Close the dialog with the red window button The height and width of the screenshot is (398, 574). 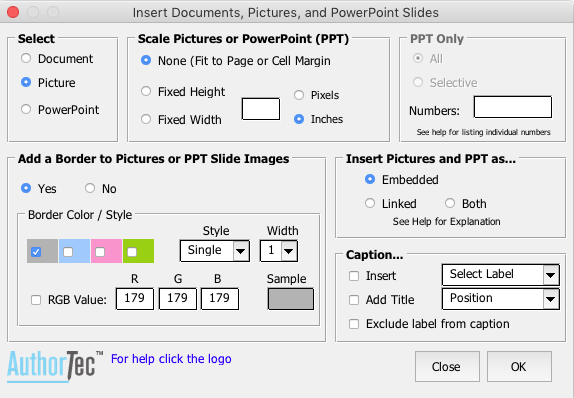tap(13, 12)
